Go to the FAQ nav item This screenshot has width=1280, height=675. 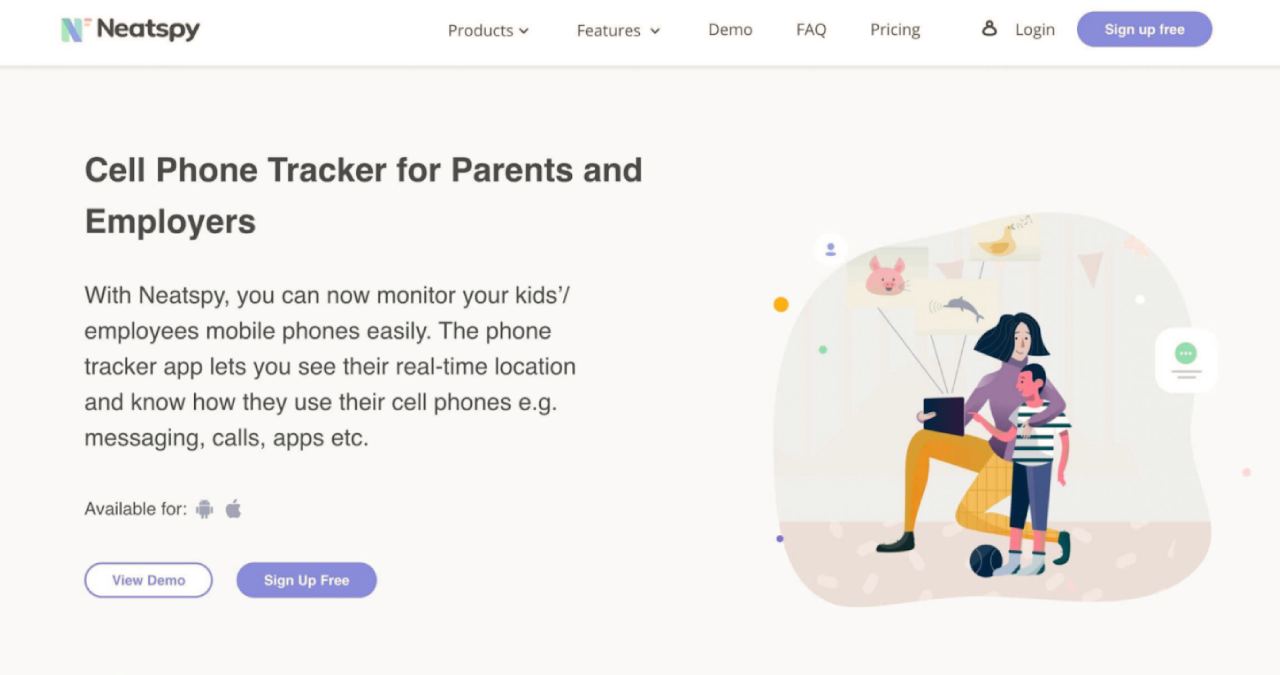[x=811, y=30]
